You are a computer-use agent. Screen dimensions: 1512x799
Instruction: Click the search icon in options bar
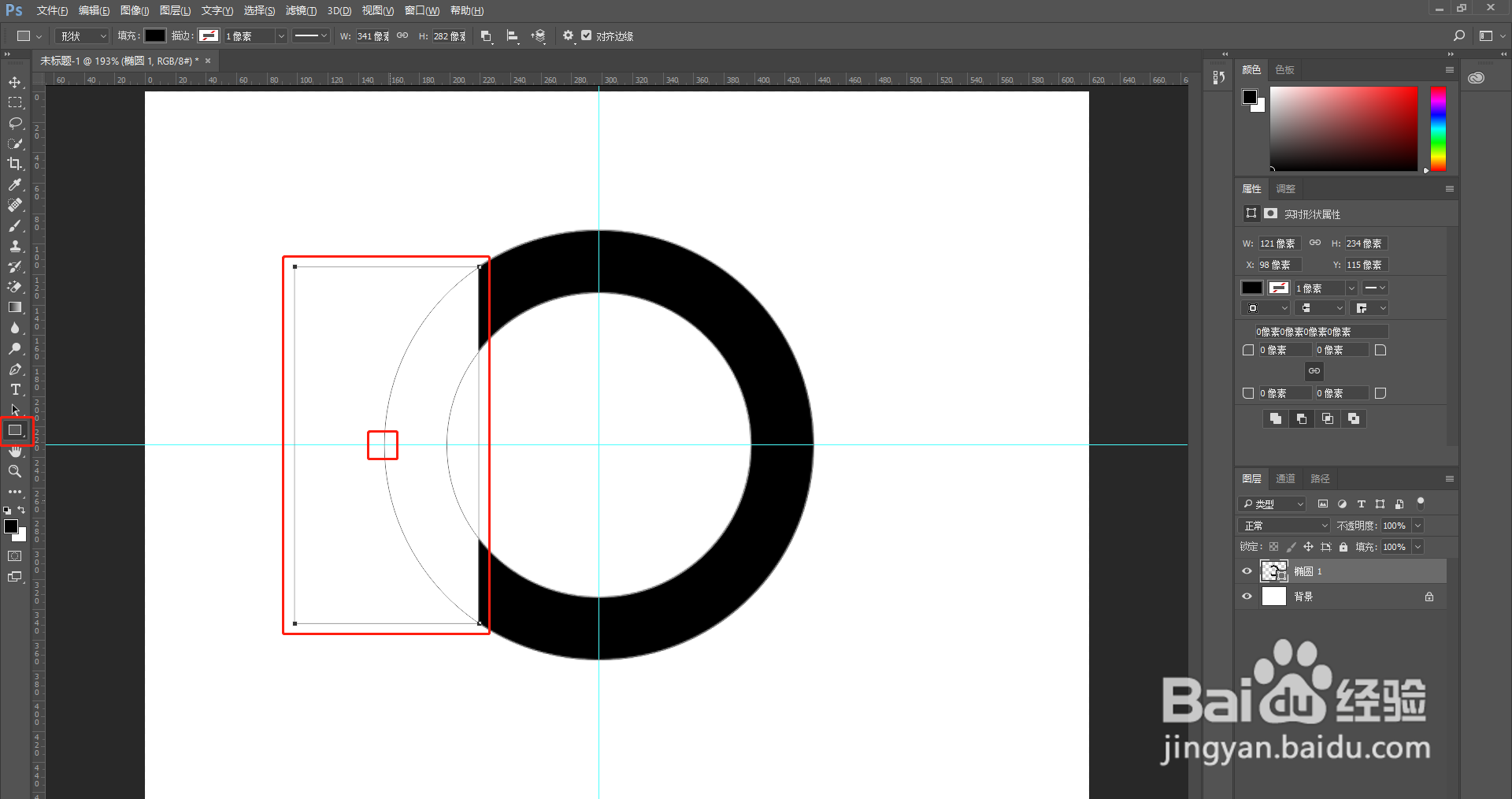tap(1458, 35)
